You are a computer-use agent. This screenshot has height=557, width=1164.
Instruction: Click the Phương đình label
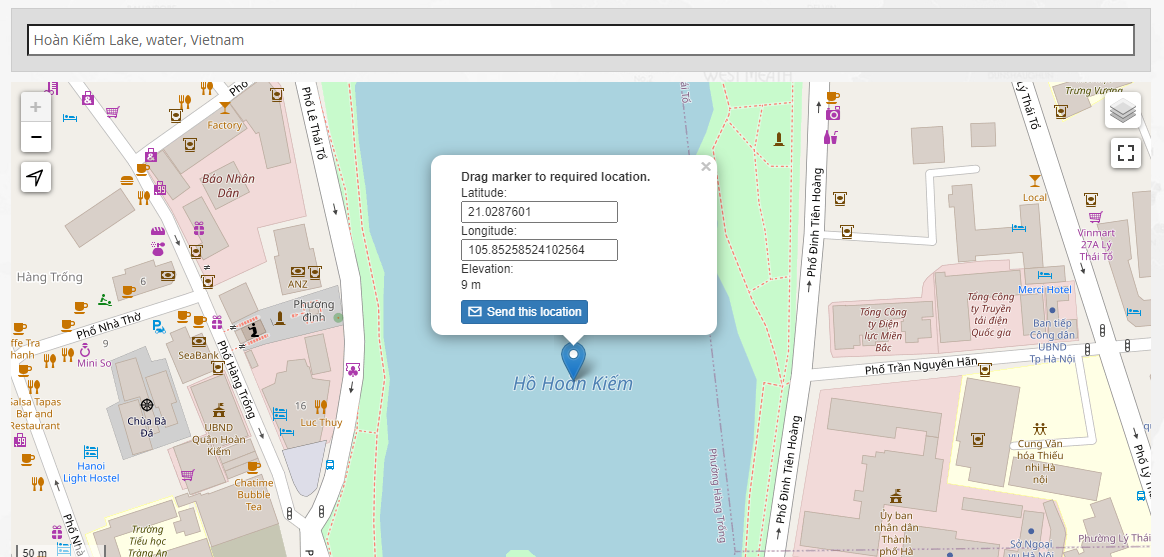313,310
